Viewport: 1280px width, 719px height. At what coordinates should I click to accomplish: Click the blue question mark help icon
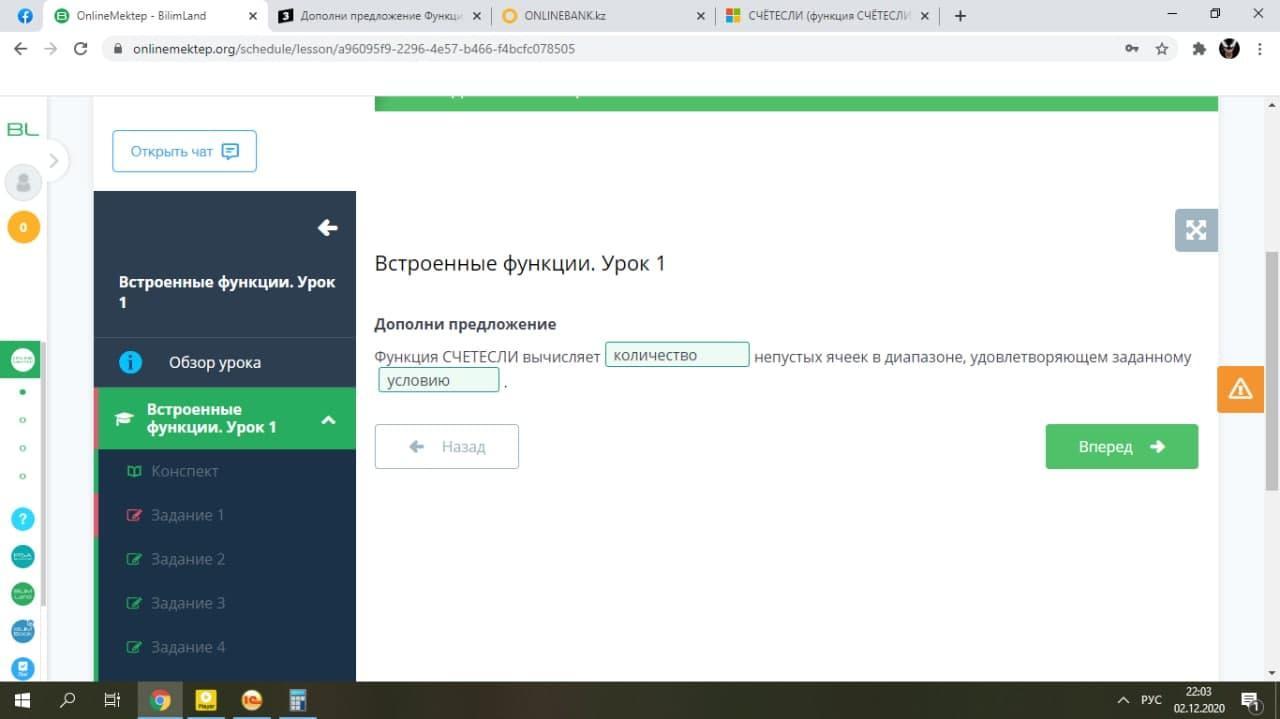coord(22,519)
